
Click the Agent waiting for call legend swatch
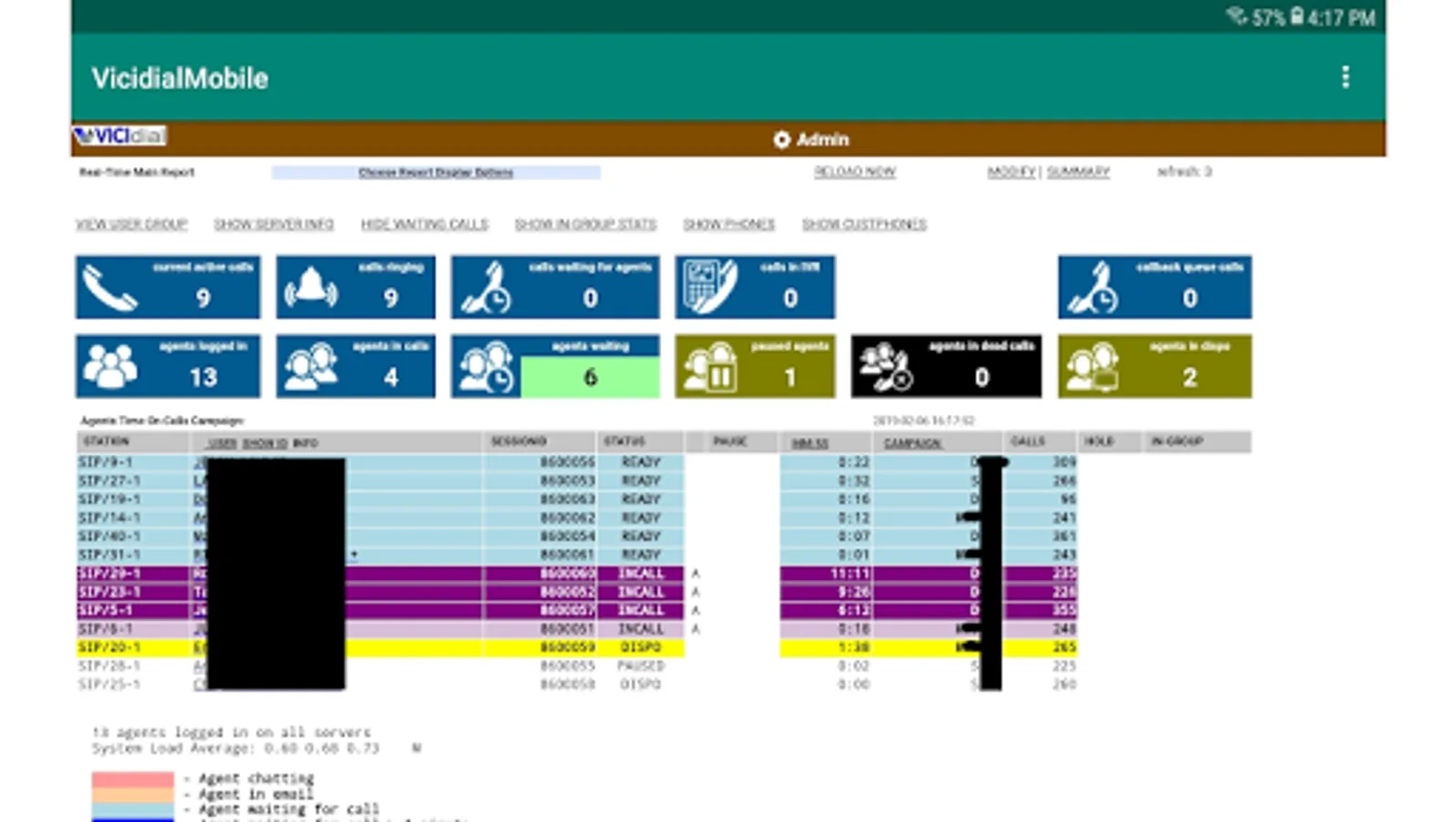132,810
